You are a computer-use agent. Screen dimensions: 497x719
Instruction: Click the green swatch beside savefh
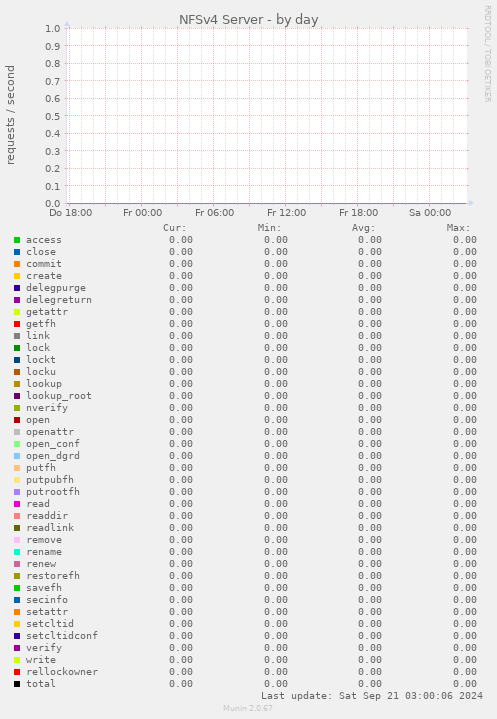point(17,588)
